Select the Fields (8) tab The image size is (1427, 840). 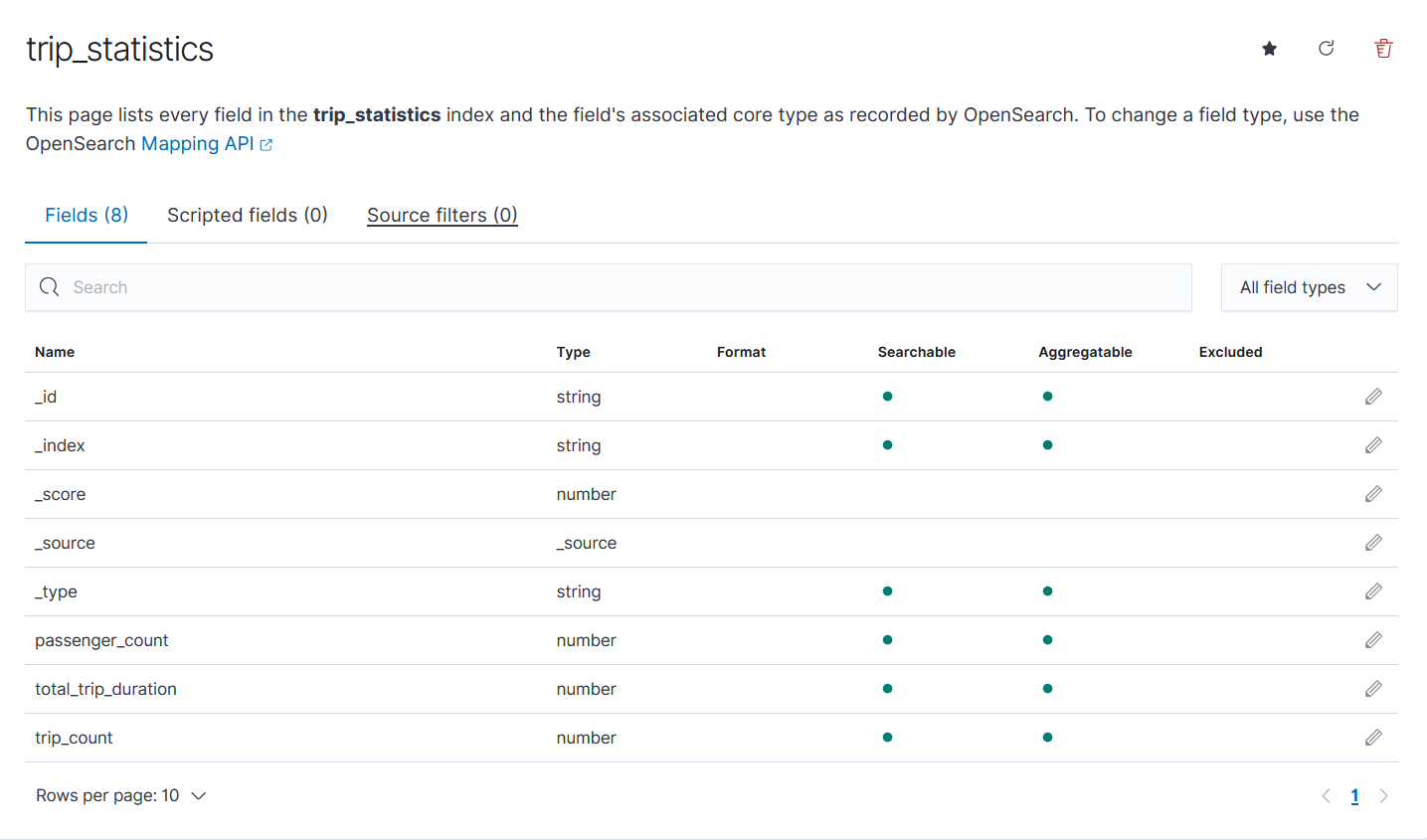87,215
